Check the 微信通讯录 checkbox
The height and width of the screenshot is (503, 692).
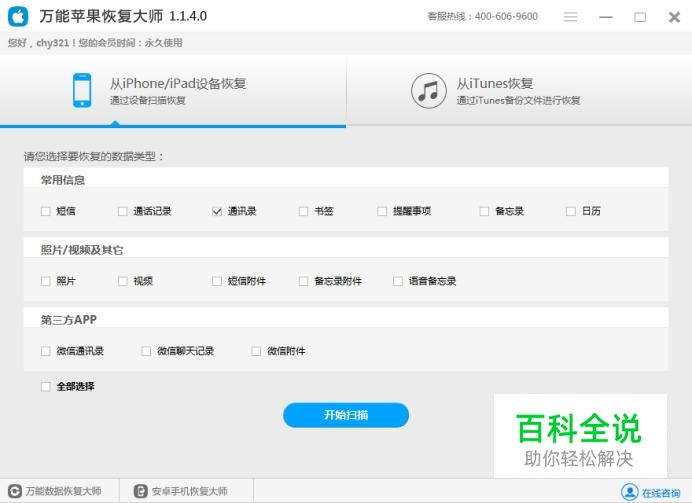[45, 351]
